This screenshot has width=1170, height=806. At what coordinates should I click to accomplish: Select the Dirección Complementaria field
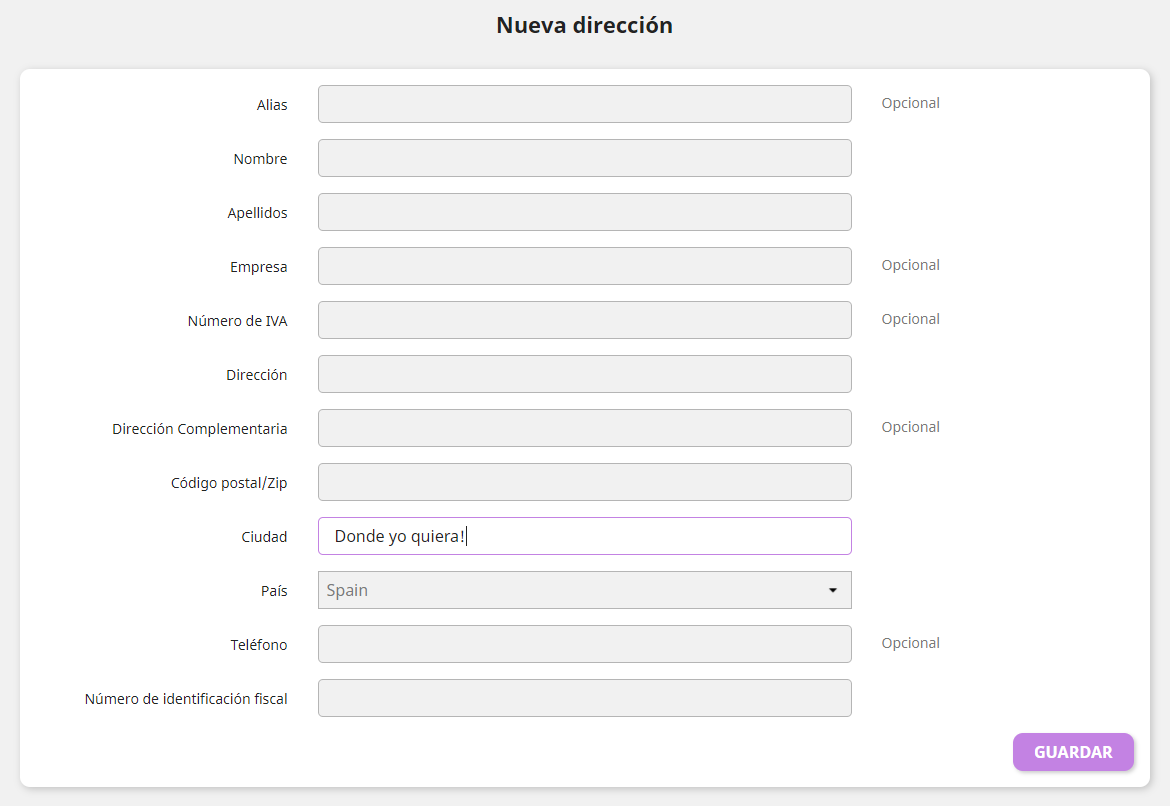tap(584, 428)
